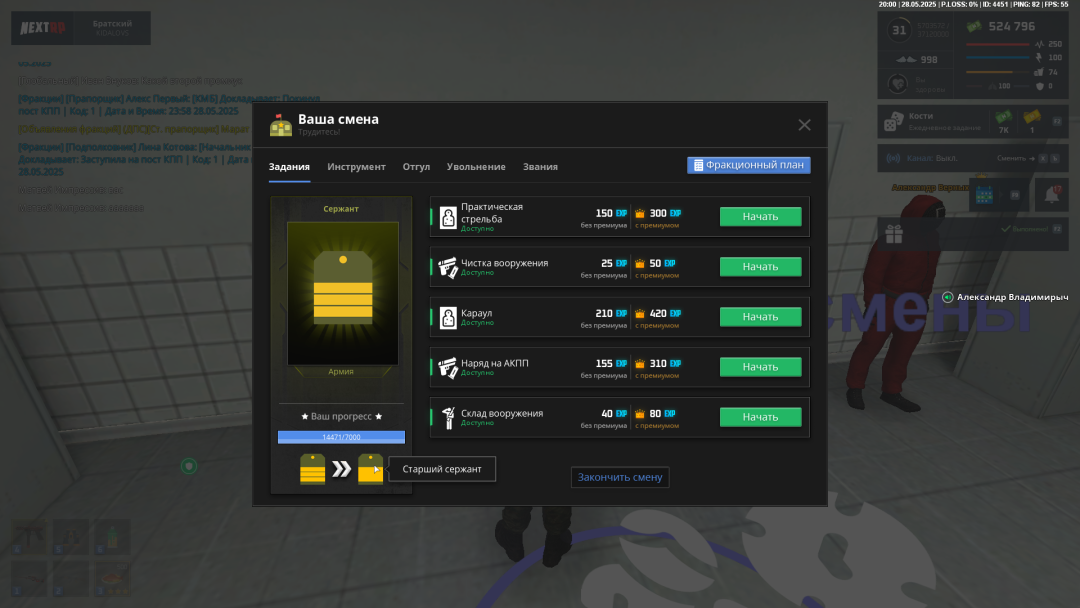Click the Чистка вооружения pistol icon
The image size is (1080, 608).
pyautogui.click(x=447, y=267)
